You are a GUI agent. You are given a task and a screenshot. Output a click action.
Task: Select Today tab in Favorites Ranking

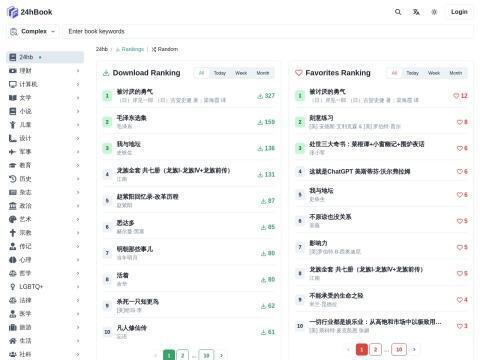click(412, 73)
